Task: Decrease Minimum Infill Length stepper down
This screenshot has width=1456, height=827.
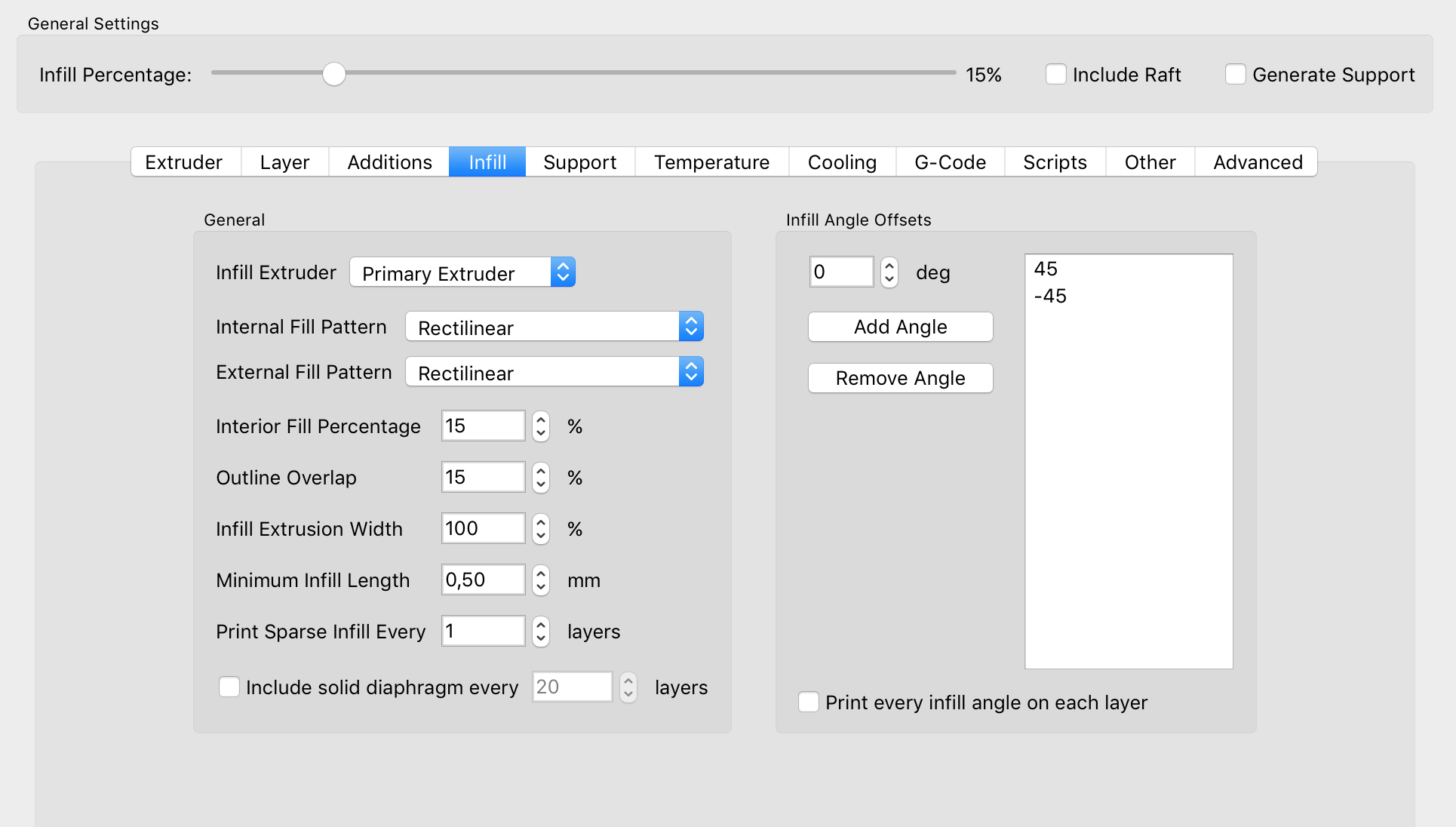Action: tap(540, 587)
